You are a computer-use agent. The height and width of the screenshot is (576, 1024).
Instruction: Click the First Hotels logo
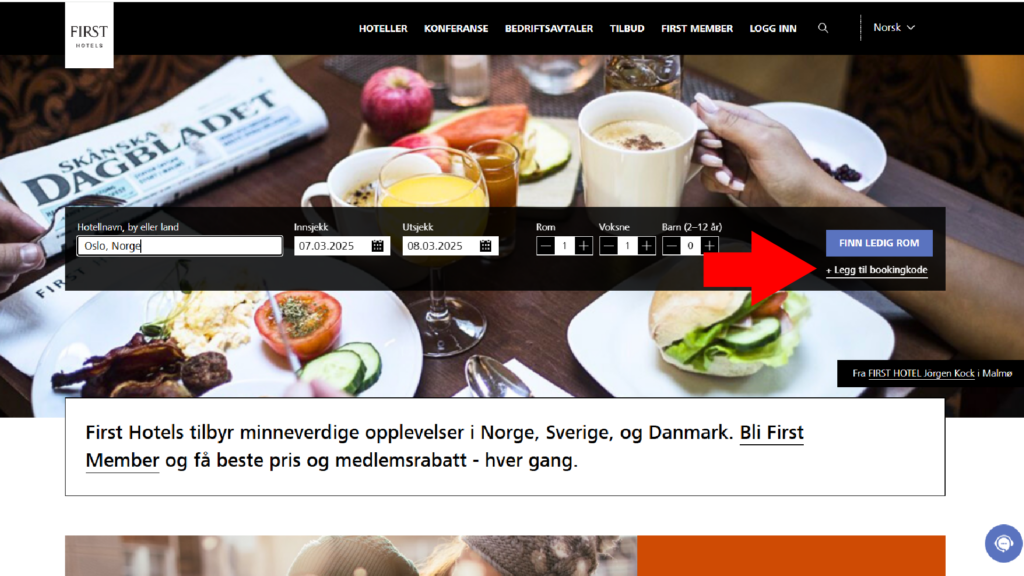[x=89, y=35]
